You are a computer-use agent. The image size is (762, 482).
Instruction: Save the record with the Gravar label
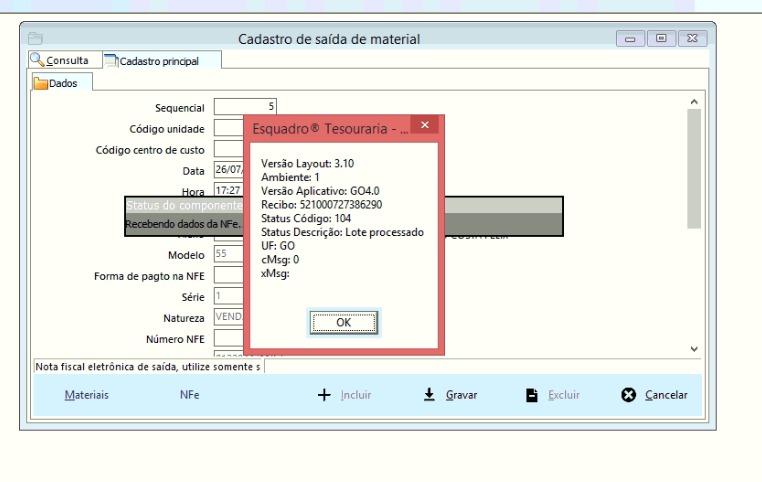[461, 395]
